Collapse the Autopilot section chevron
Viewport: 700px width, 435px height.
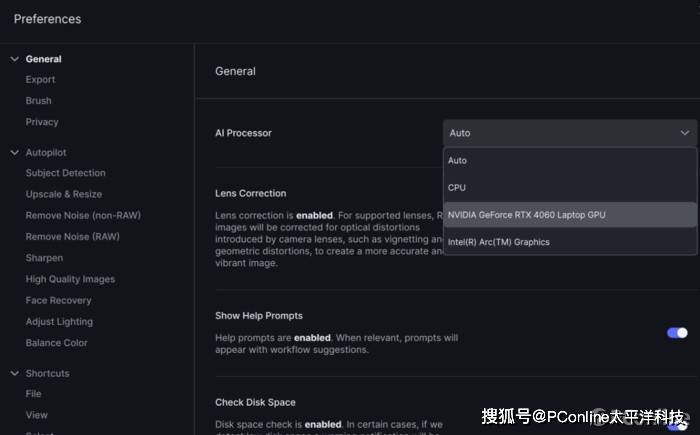click(x=14, y=152)
